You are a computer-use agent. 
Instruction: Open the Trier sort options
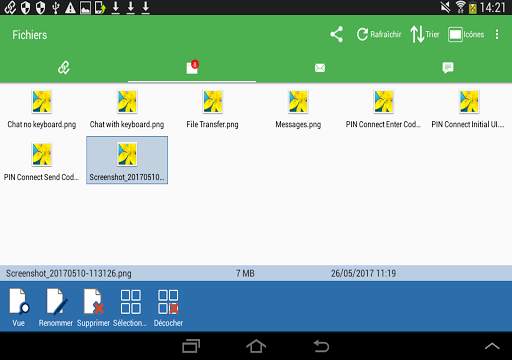[x=425, y=34]
